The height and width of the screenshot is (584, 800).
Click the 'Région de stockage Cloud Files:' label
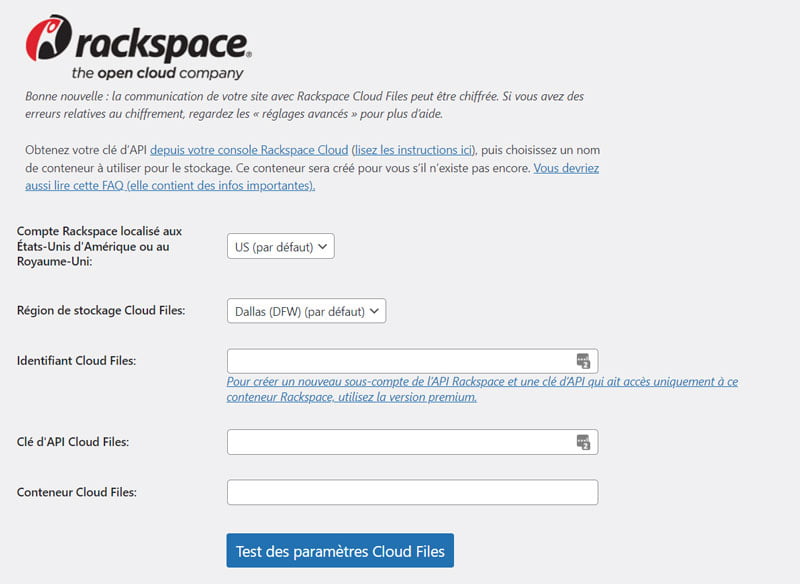pyautogui.click(x=101, y=311)
